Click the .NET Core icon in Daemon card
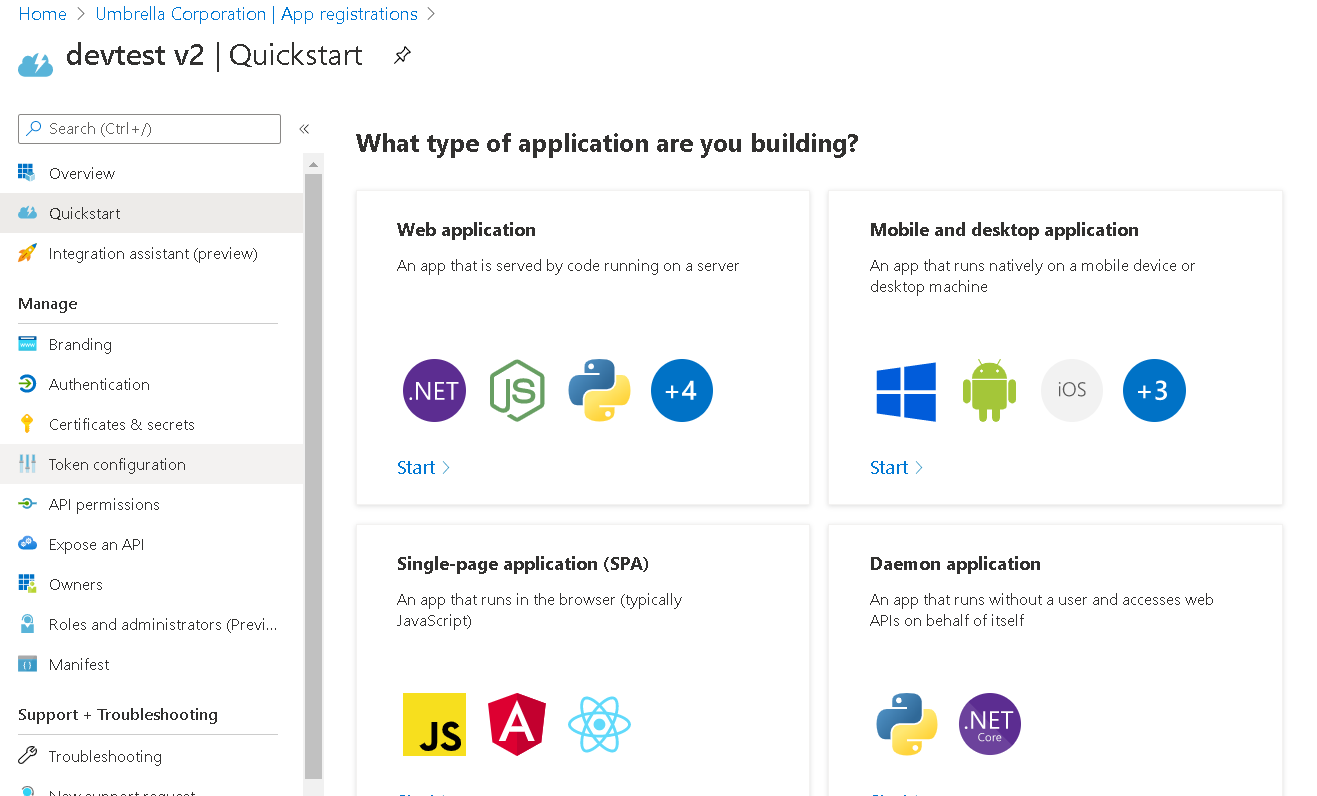This screenshot has width=1317, height=796. [989, 724]
